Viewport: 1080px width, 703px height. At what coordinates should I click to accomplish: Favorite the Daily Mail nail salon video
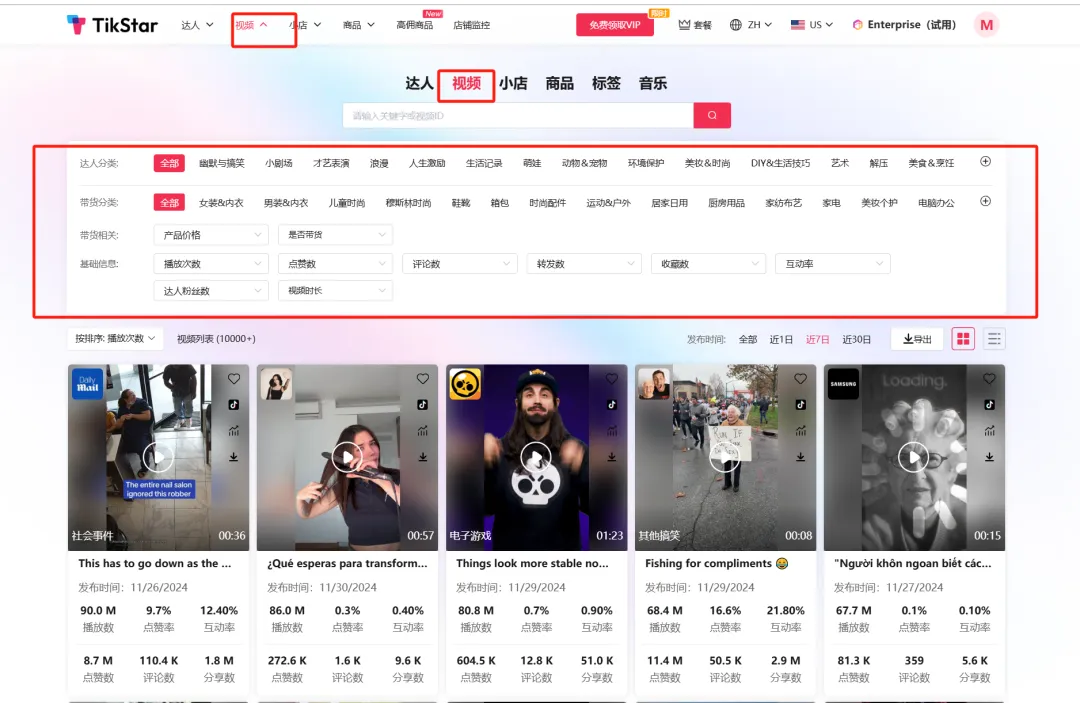[x=233, y=379]
